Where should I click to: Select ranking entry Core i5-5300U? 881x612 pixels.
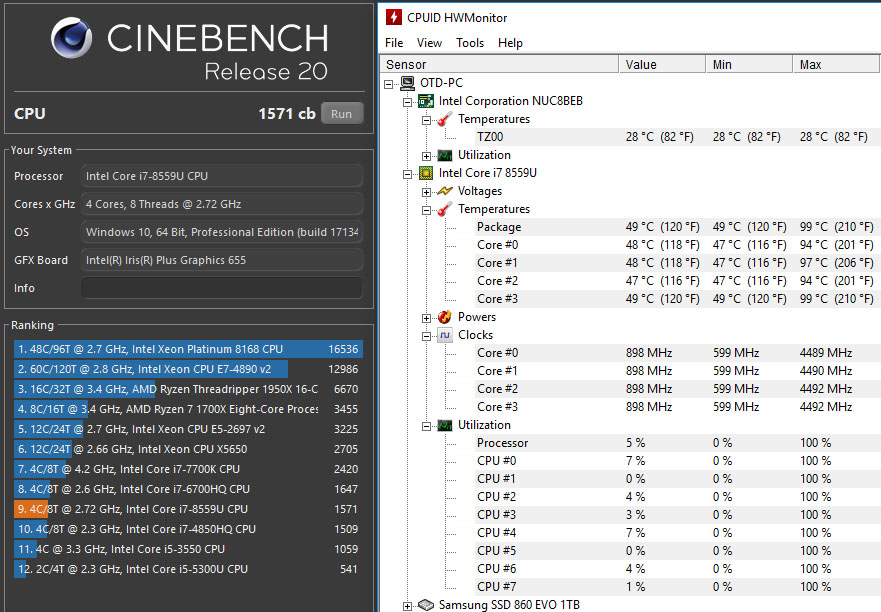(x=188, y=569)
